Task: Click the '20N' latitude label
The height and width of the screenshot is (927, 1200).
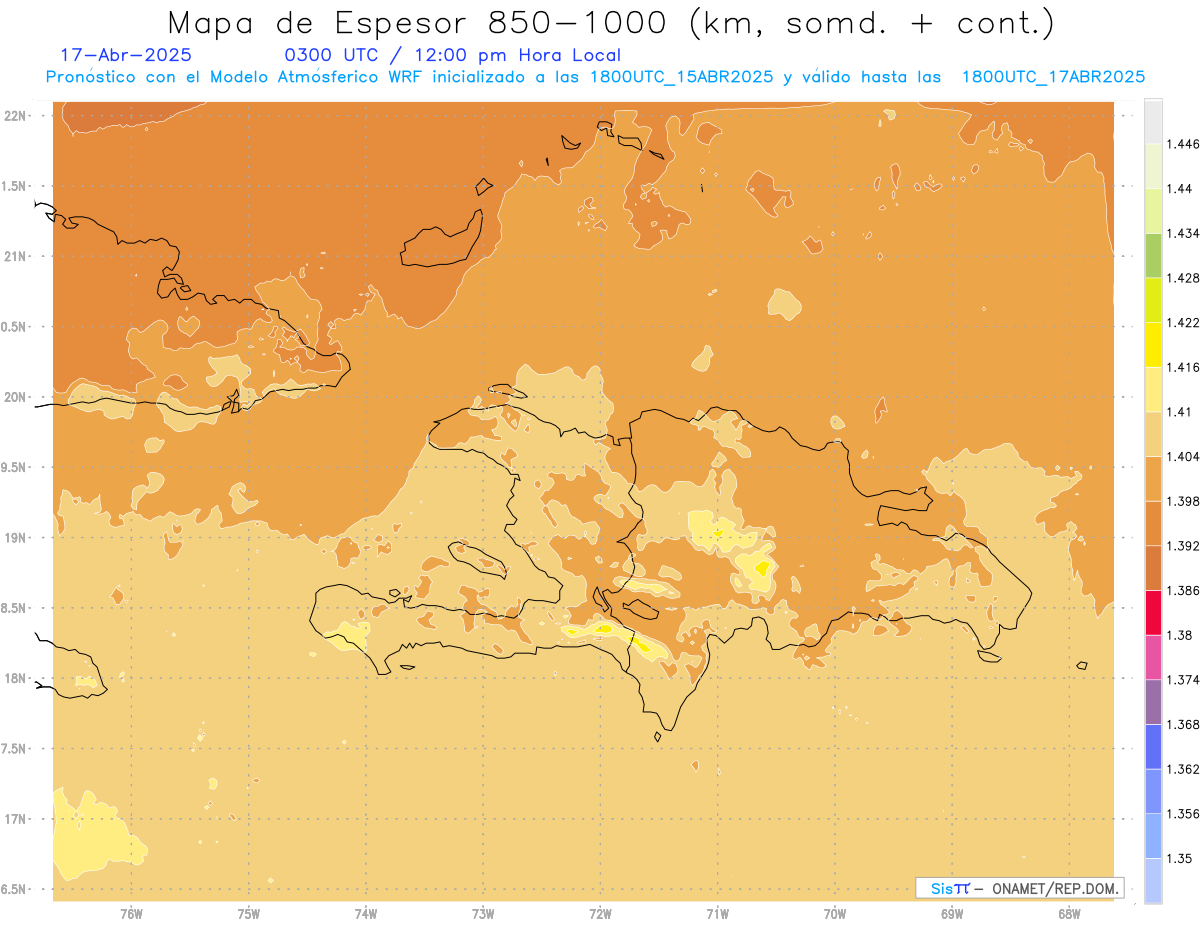Action: coord(16,397)
